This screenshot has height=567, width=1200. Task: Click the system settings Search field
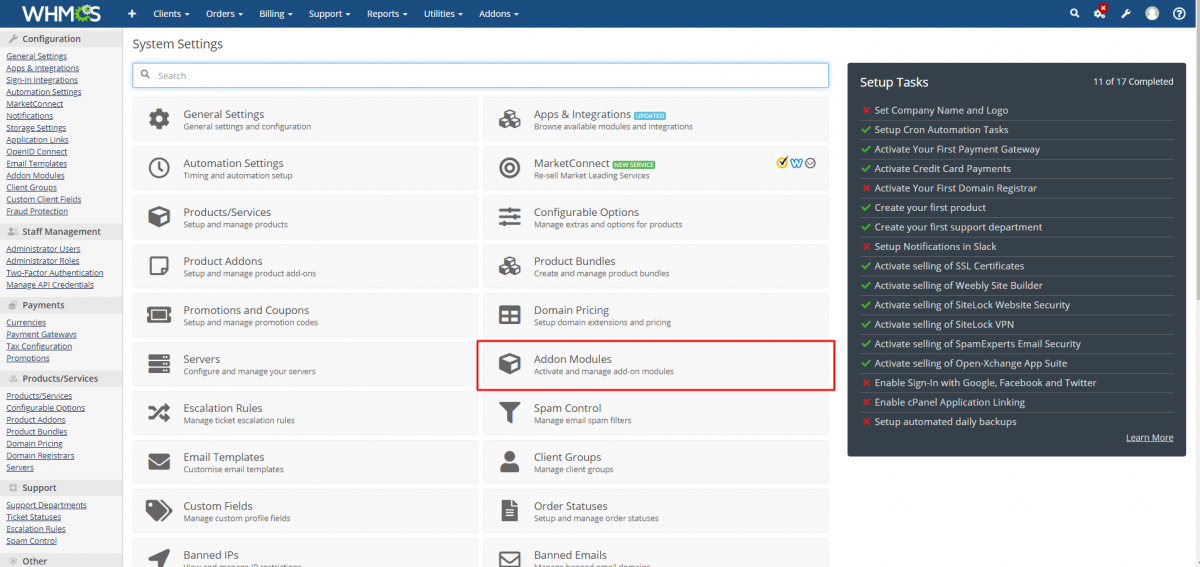click(480, 76)
